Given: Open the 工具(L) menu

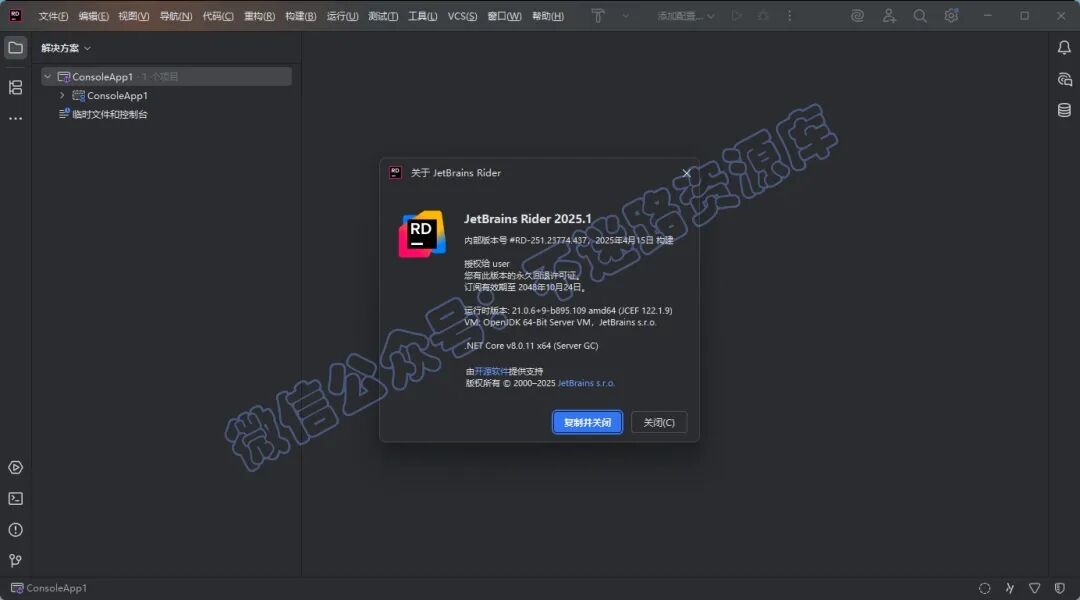Looking at the screenshot, I should pyautogui.click(x=422, y=16).
